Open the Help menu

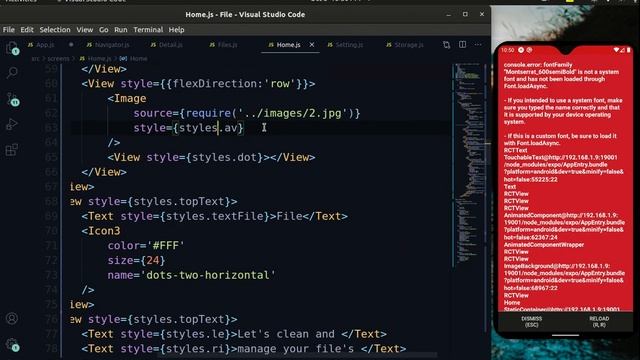click(x=176, y=30)
